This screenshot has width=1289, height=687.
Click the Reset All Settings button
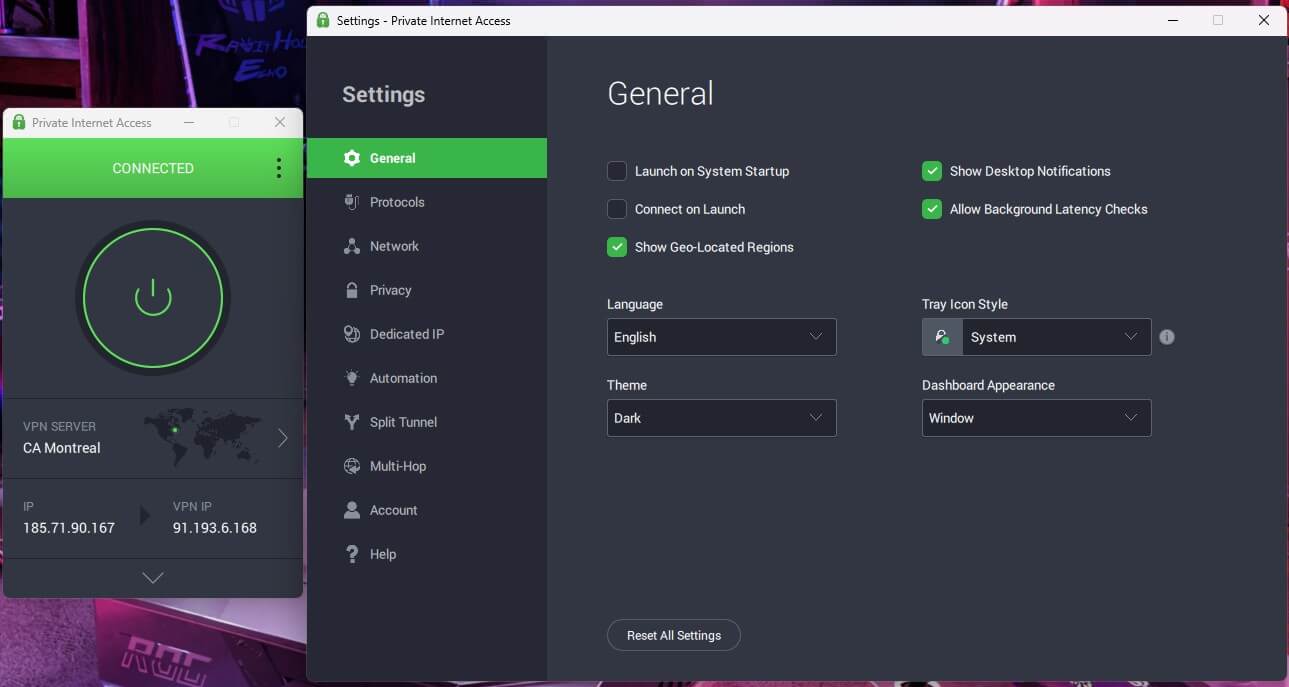point(674,635)
